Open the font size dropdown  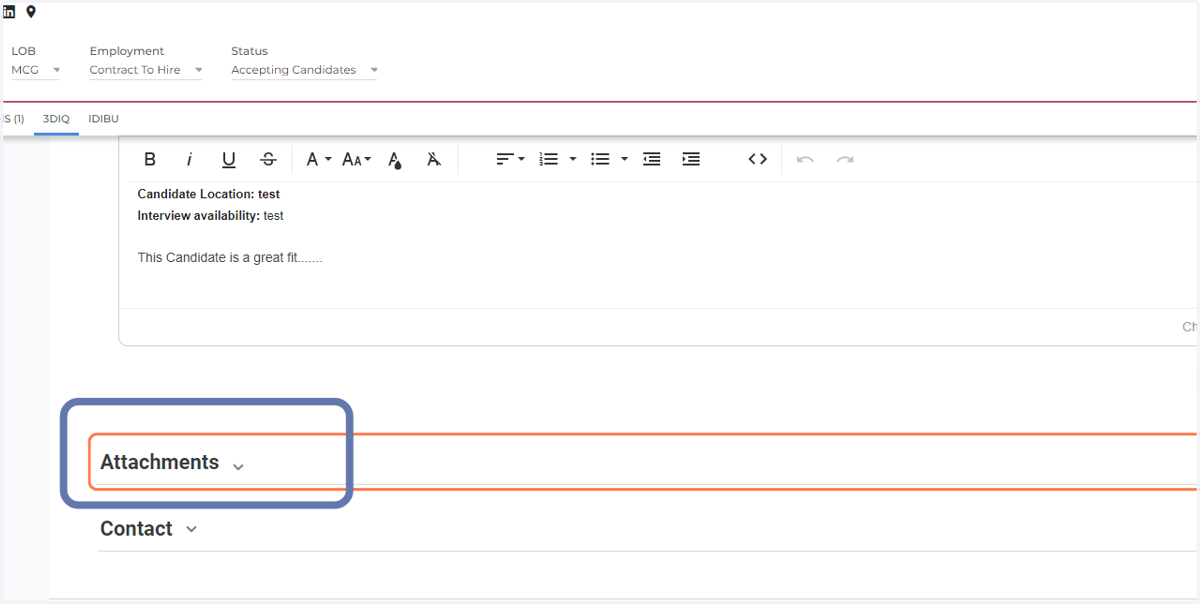click(x=356, y=159)
